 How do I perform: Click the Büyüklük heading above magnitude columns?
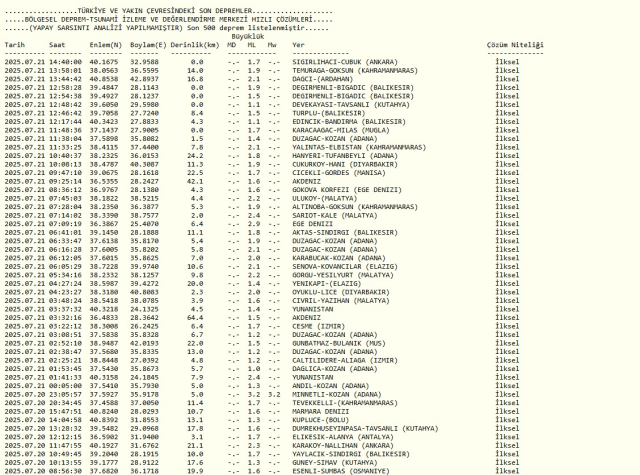247,35
